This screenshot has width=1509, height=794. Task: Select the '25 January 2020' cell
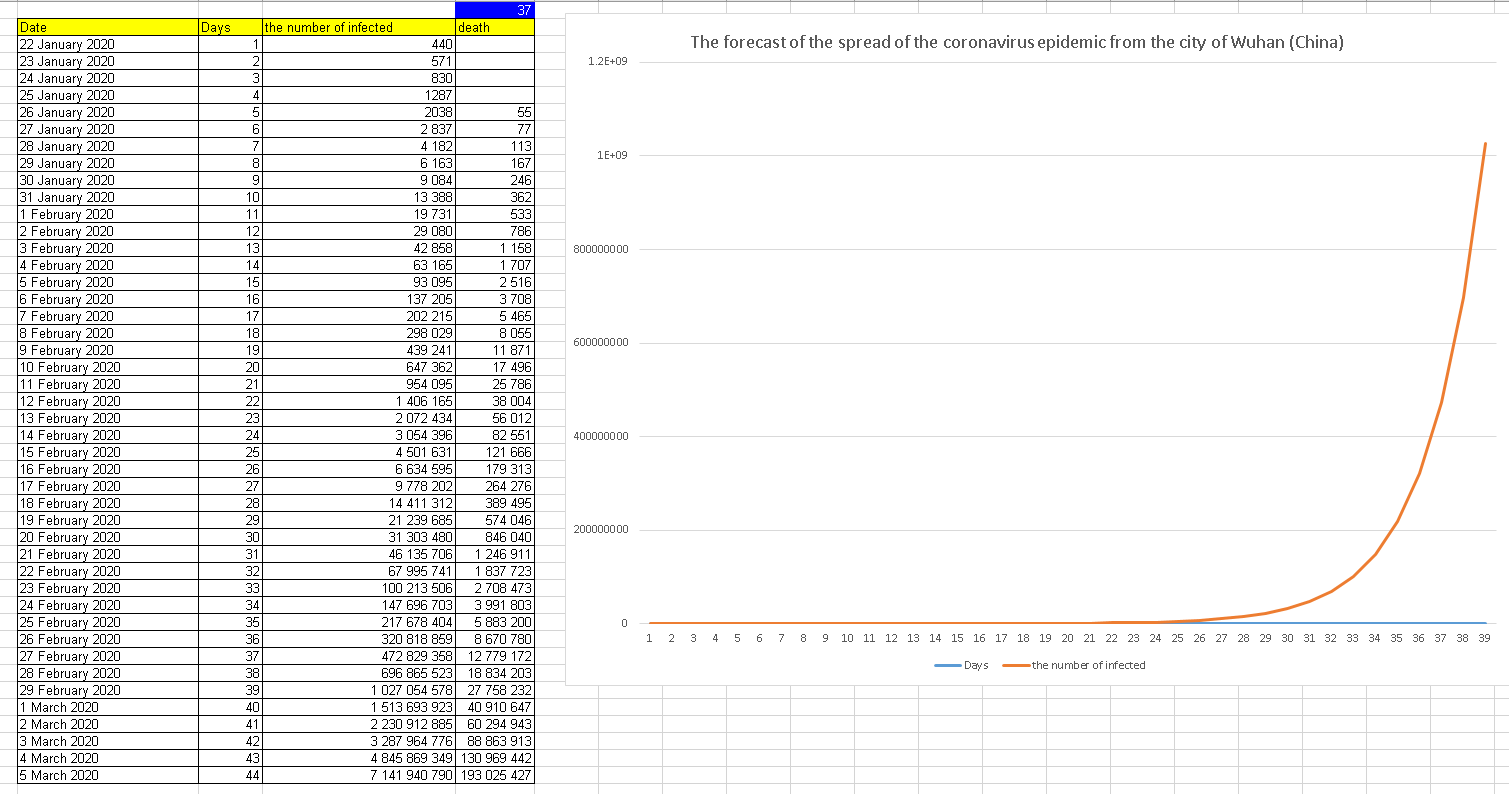click(108, 96)
